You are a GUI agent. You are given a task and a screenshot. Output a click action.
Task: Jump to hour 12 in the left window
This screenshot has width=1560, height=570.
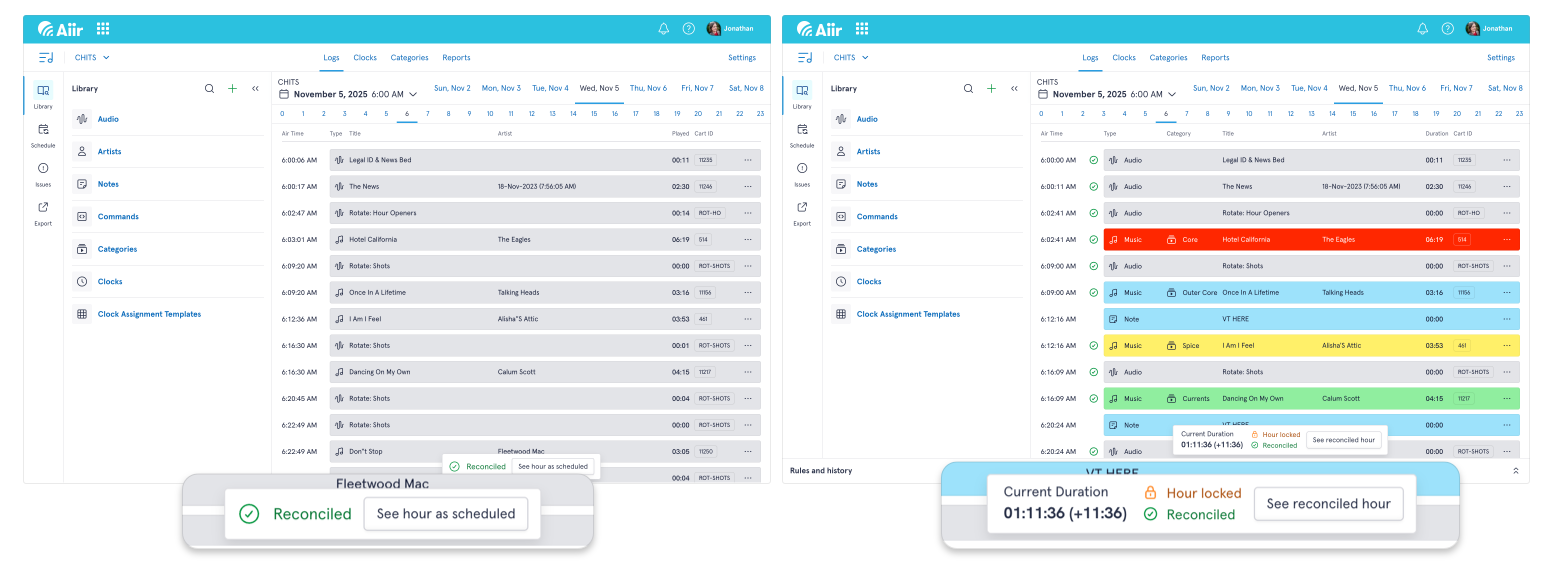click(x=532, y=114)
